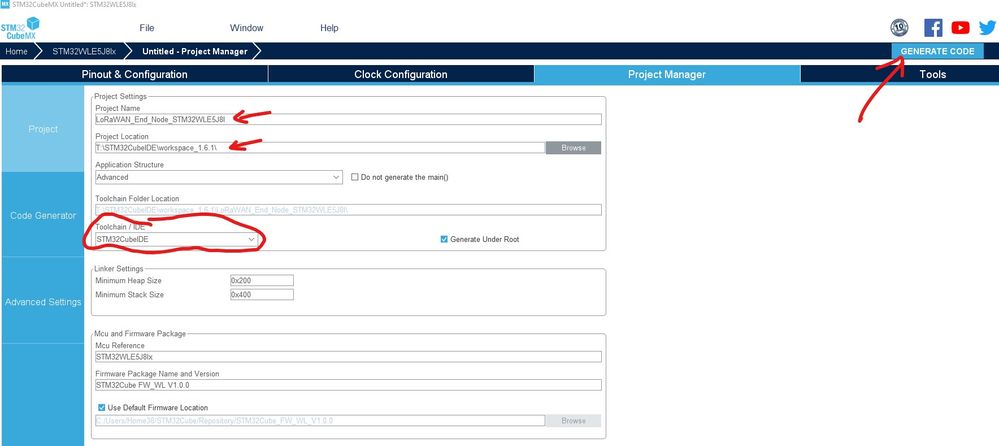Viewport: 999px width, 446px height.
Task: Open the Window menu
Action: [x=247, y=27]
